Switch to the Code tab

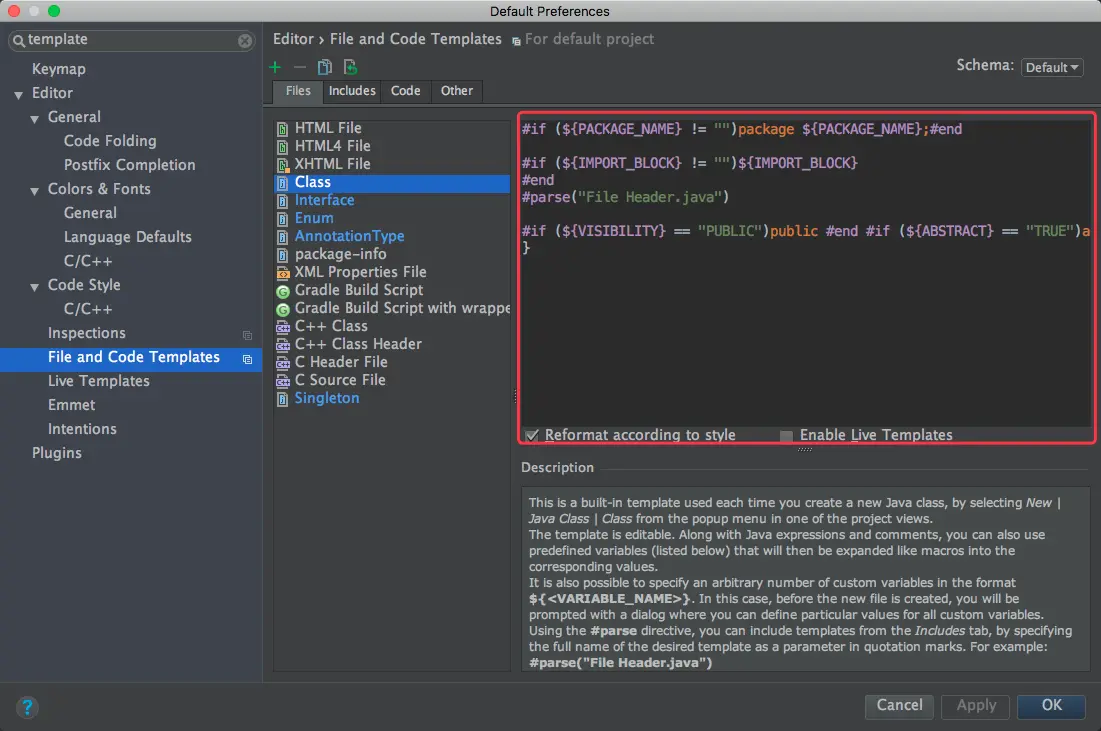click(405, 91)
